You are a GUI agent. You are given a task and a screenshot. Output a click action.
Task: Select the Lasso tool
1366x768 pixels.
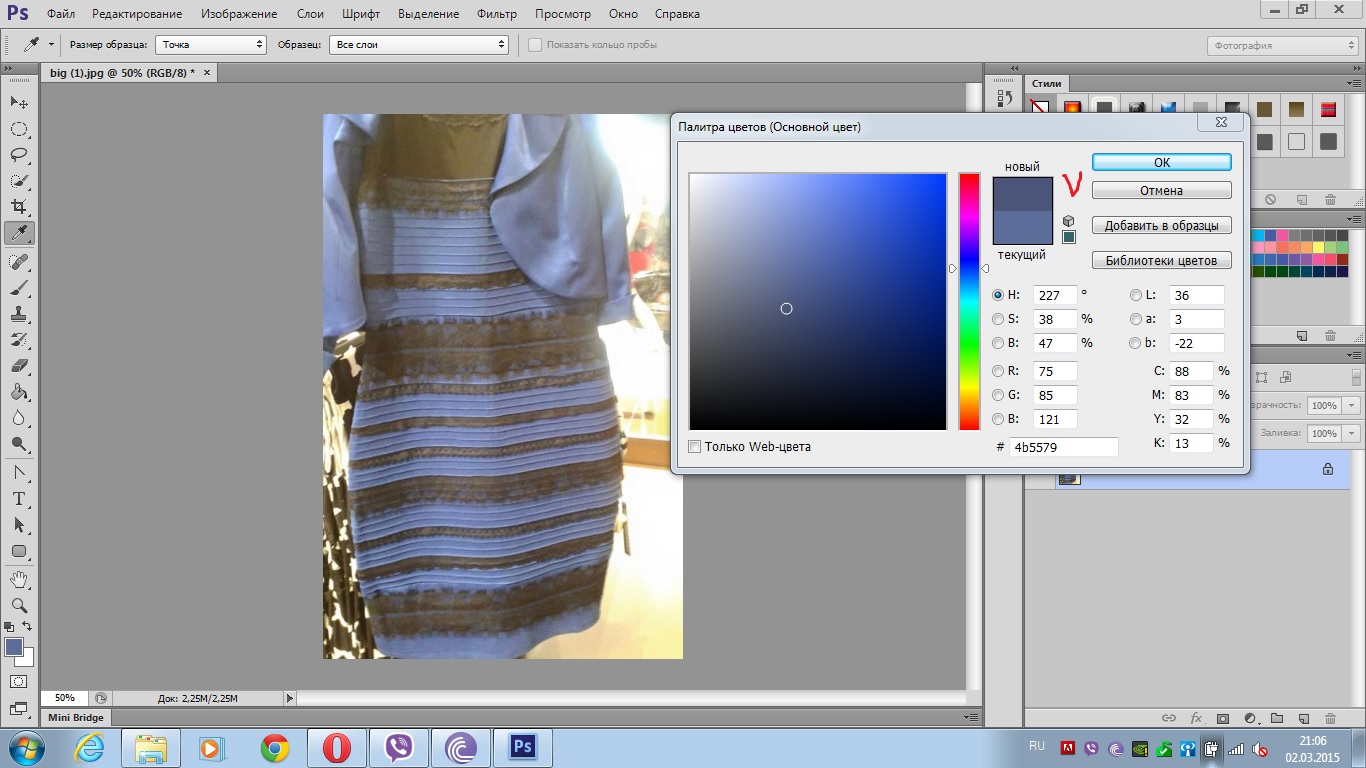(x=19, y=155)
